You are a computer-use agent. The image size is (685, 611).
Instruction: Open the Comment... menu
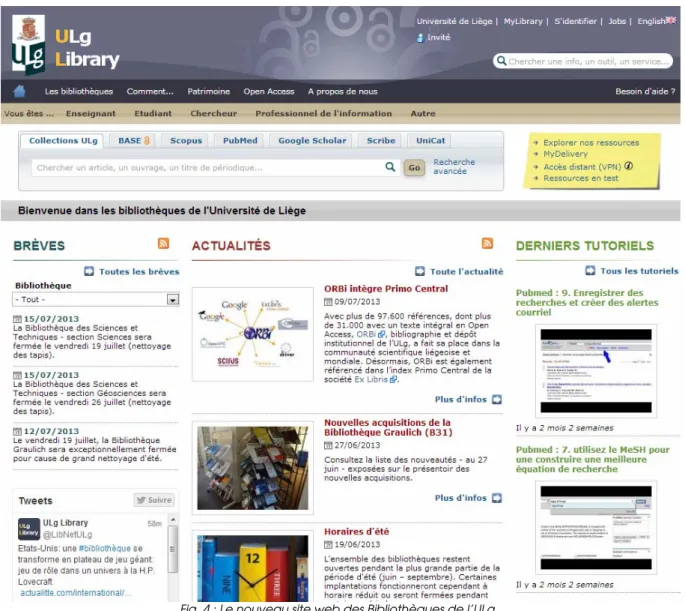point(150,91)
